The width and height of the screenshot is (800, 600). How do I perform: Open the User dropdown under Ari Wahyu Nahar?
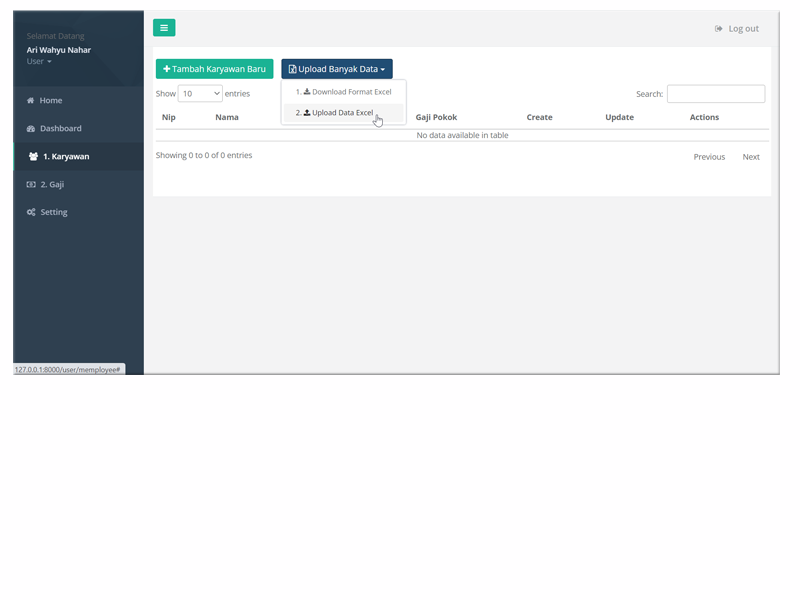(x=39, y=62)
